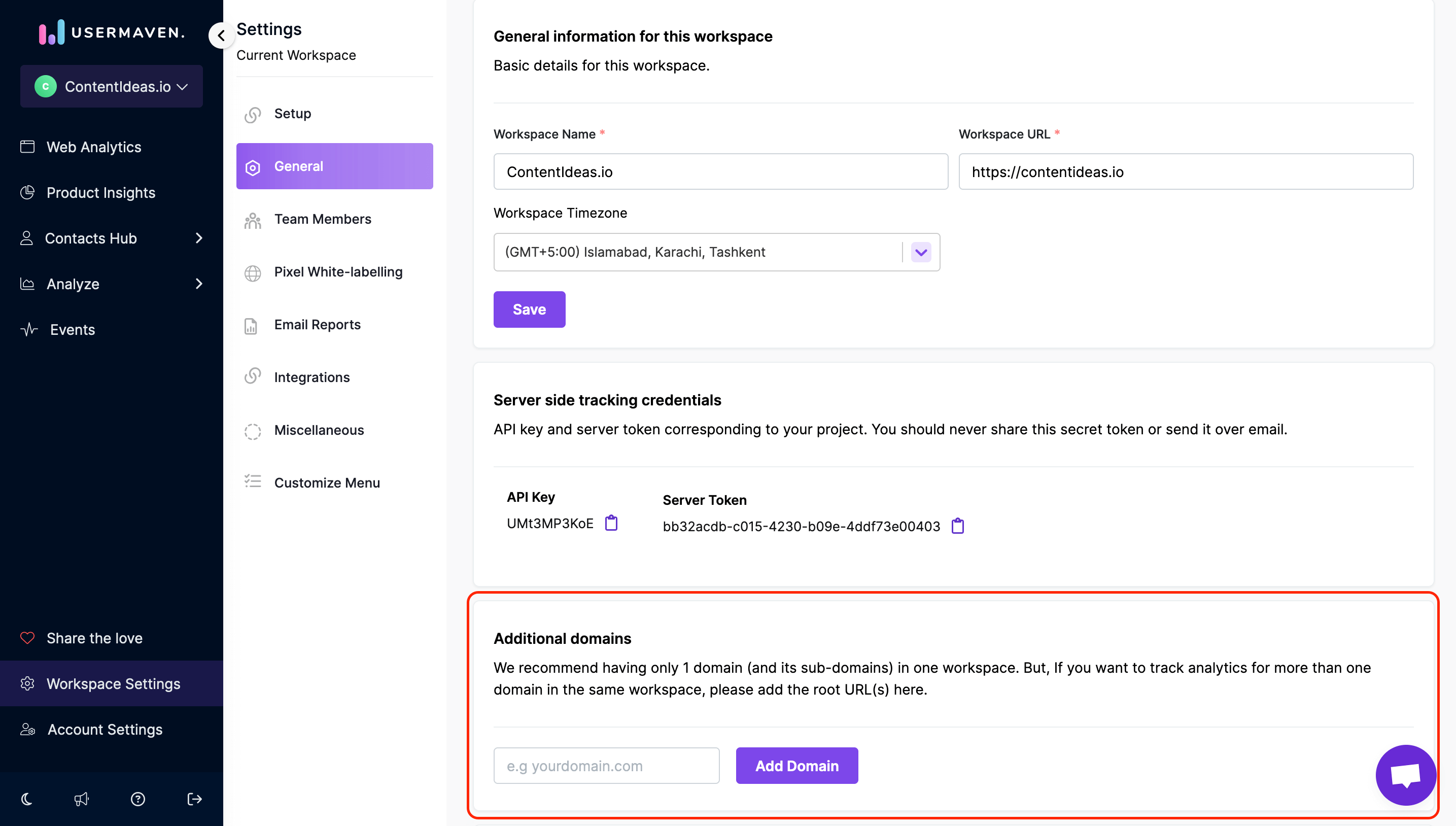Screen dimensions: 1456x826
Task: Select Email Reports in the settings list
Action: [x=317, y=325]
